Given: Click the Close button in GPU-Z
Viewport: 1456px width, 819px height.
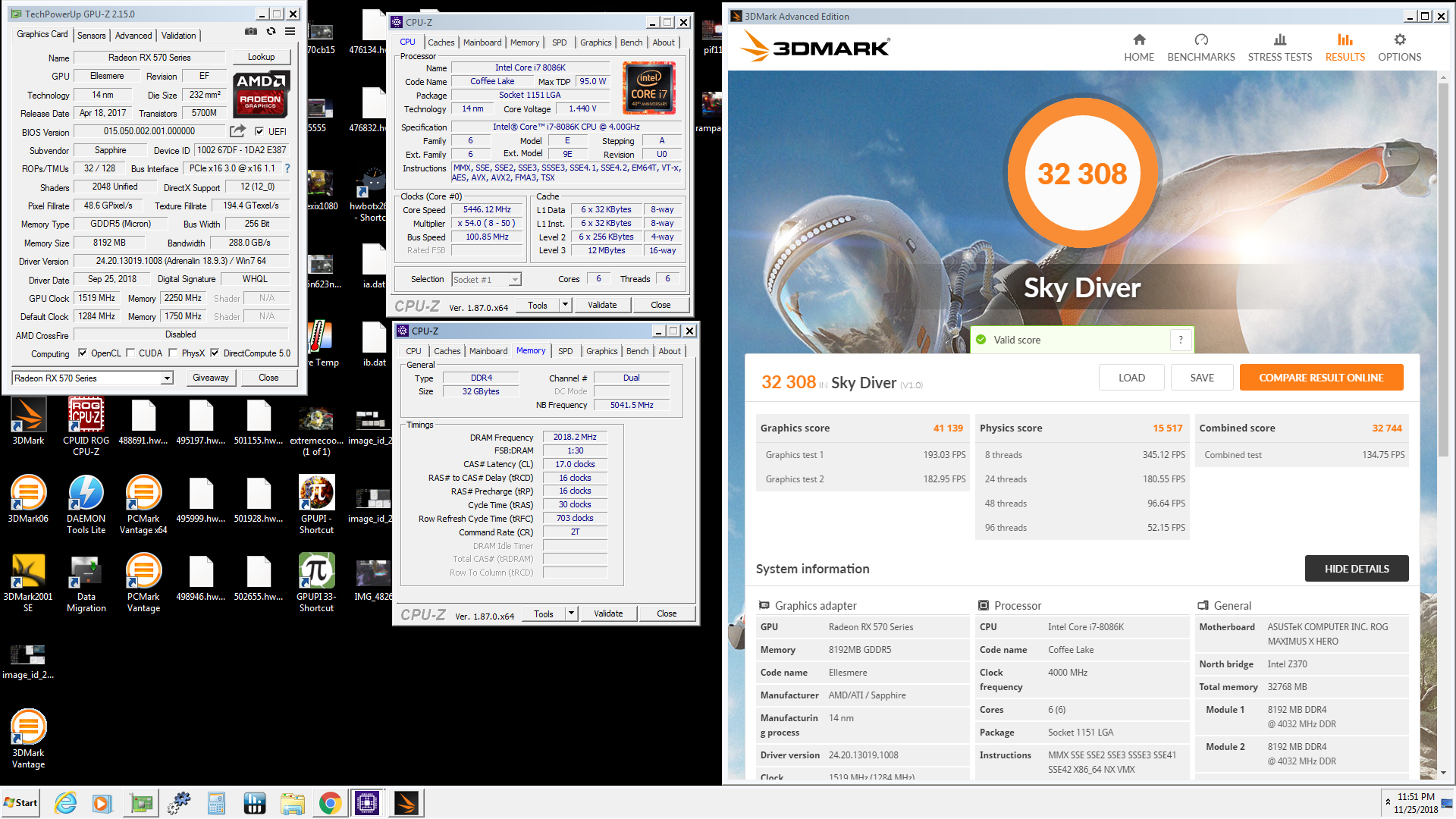Looking at the screenshot, I should click(x=268, y=378).
